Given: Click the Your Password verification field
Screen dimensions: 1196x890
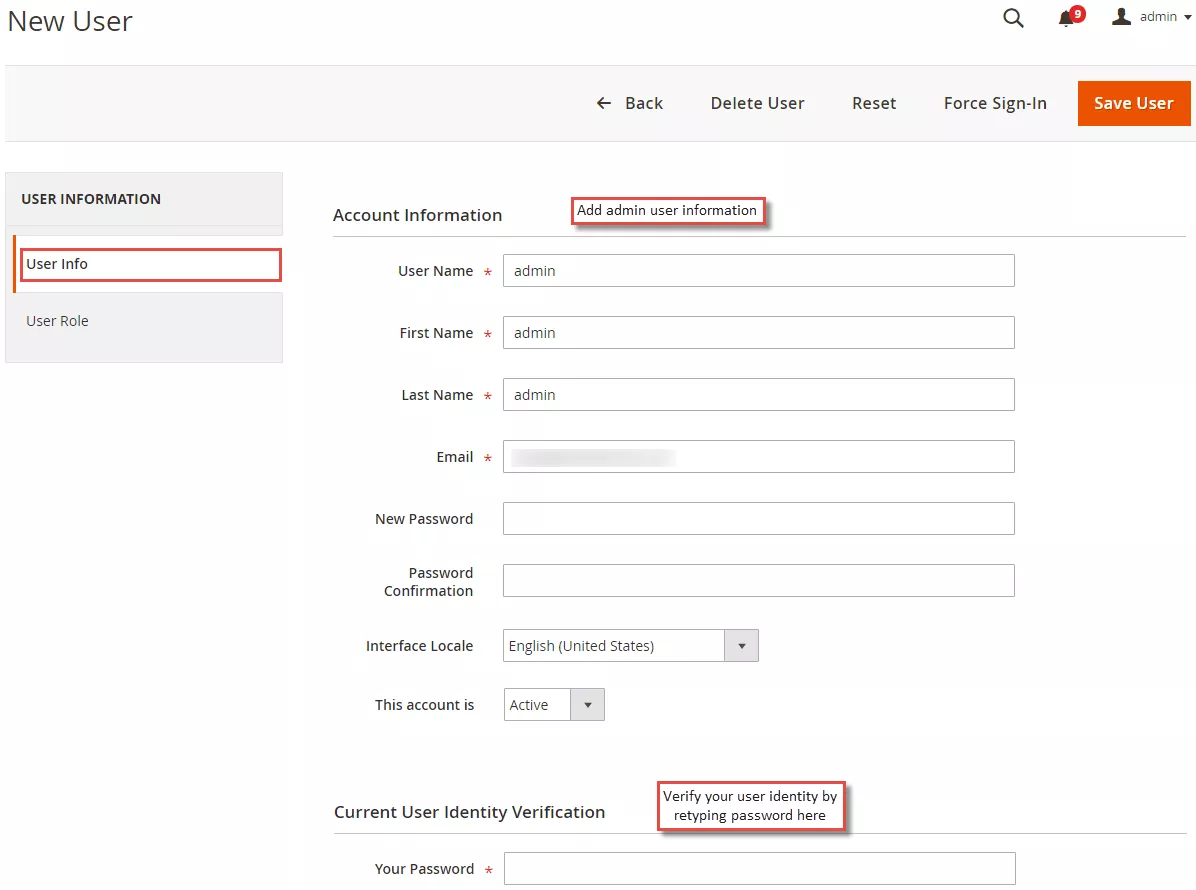Looking at the screenshot, I should (x=759, y=869).
